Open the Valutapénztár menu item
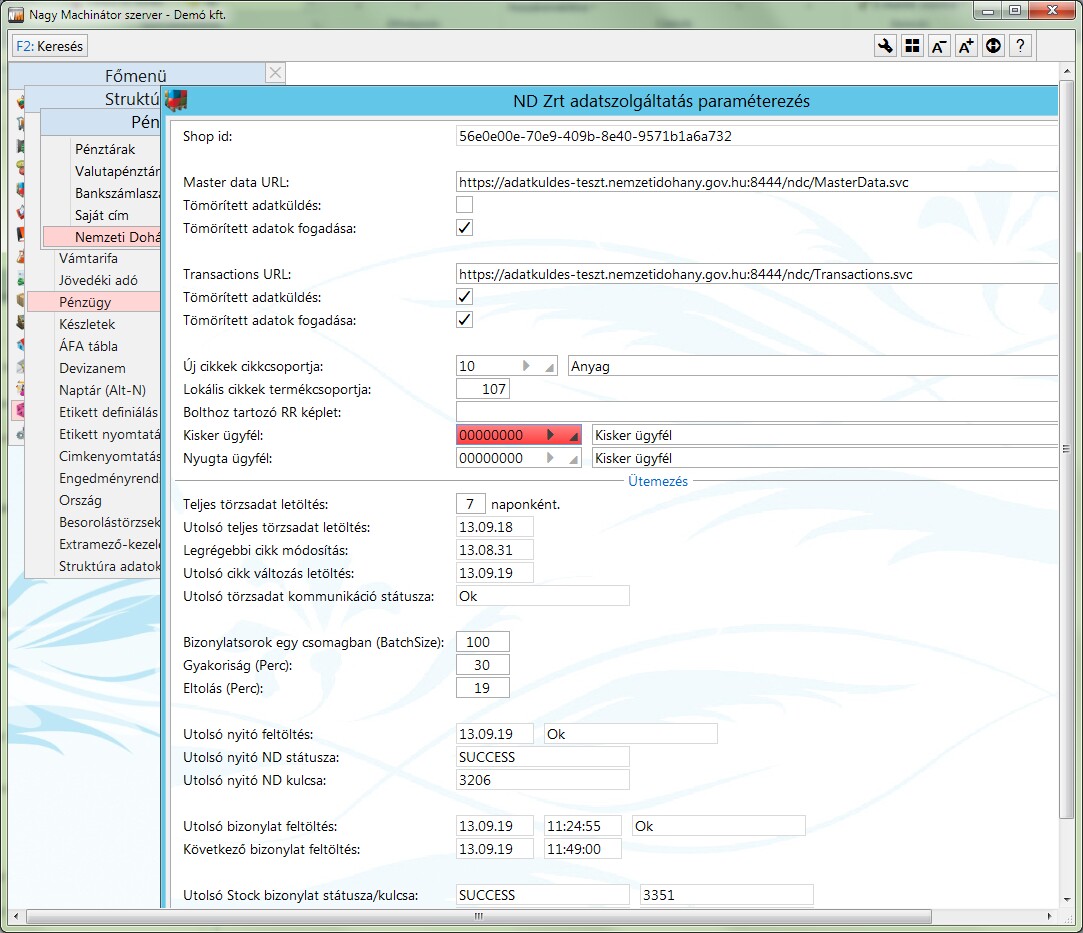This screenshot has width=1083, height=933. [117, 171]
